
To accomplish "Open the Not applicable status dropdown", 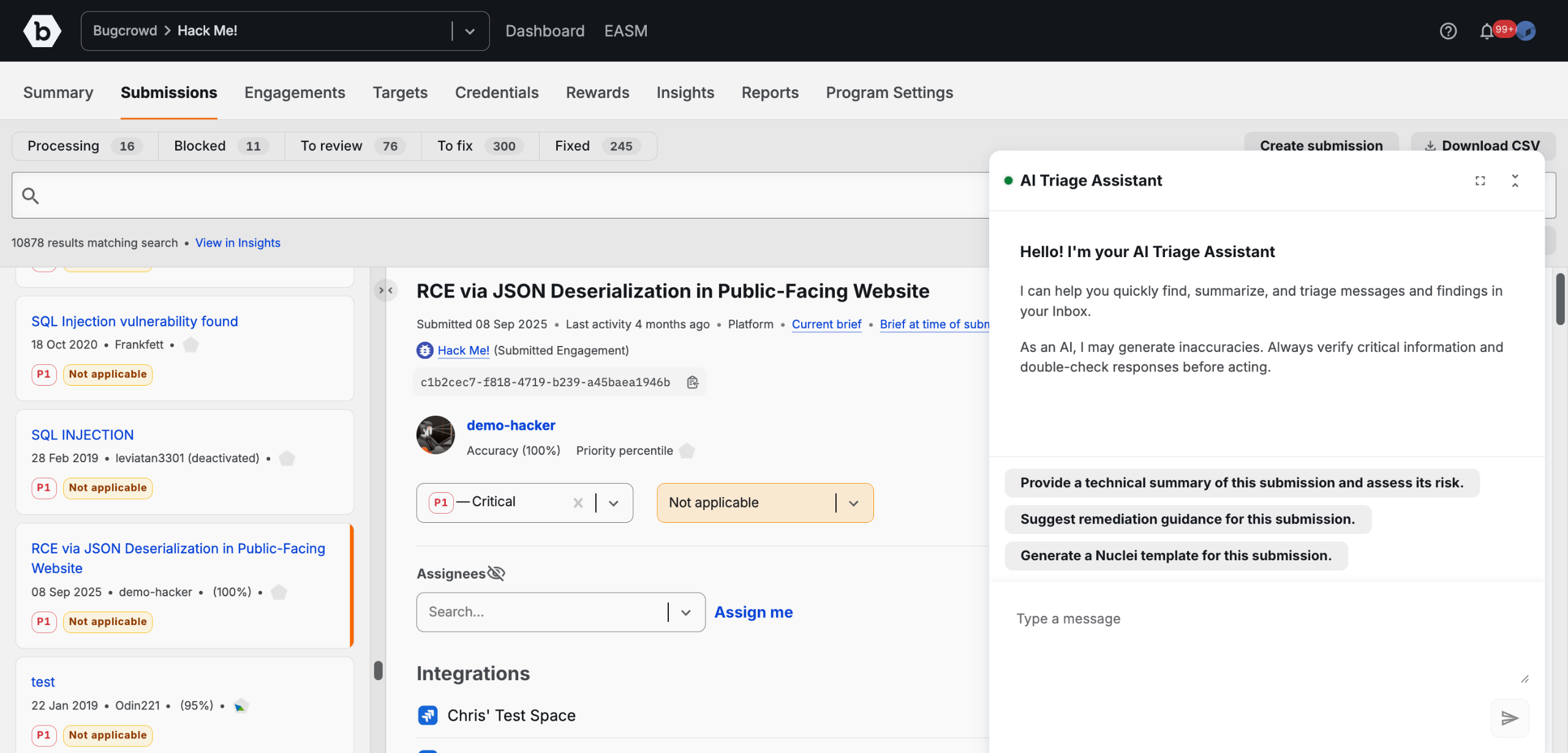I will click(x=853, y=503).
